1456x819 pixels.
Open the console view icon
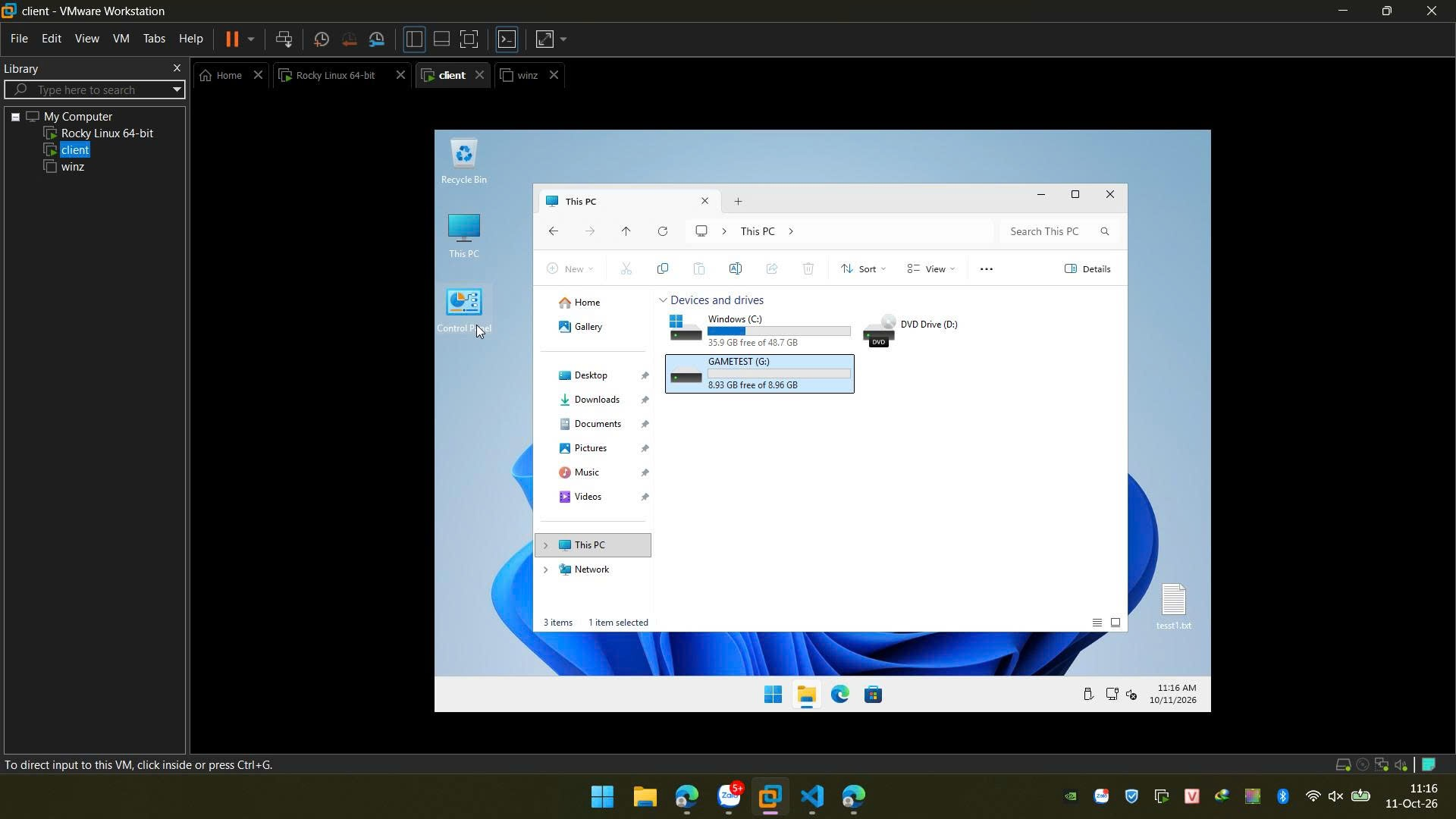(x=507, y=39)
